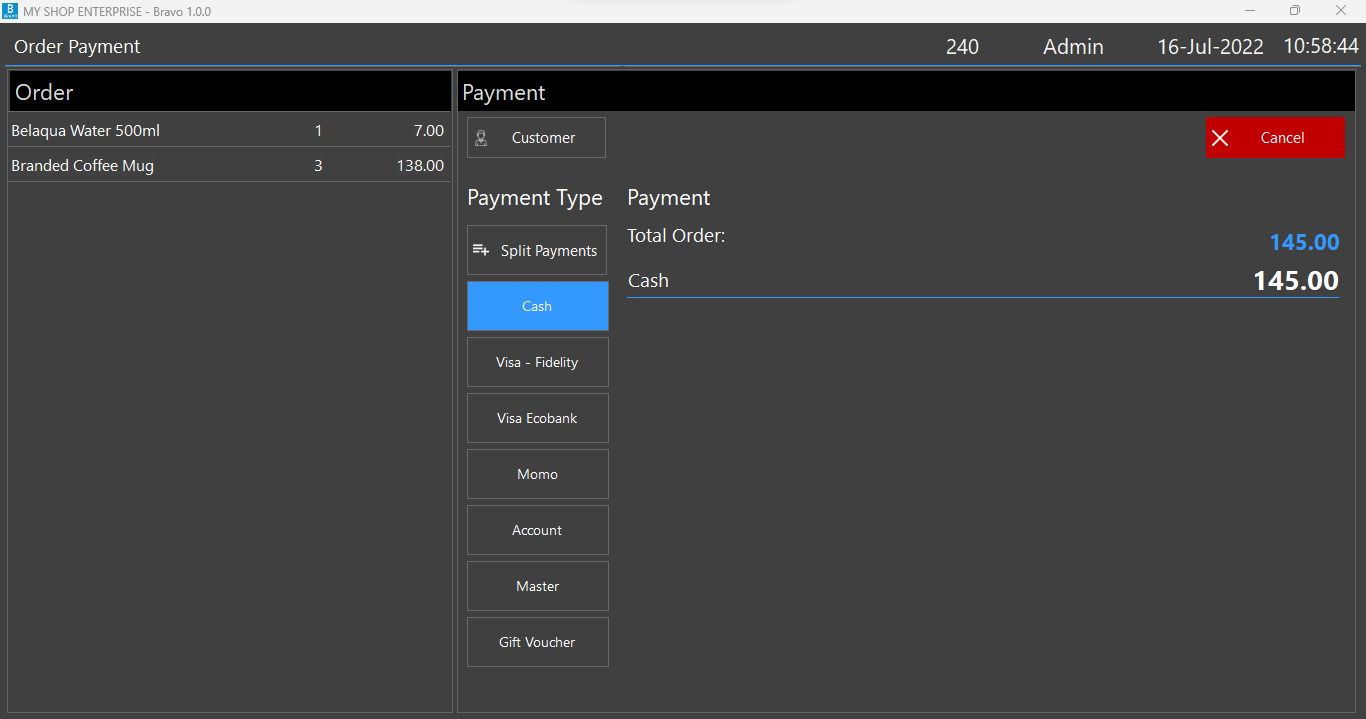
Task: Select Visa Ecobank payment option
Action: [537, 418]
